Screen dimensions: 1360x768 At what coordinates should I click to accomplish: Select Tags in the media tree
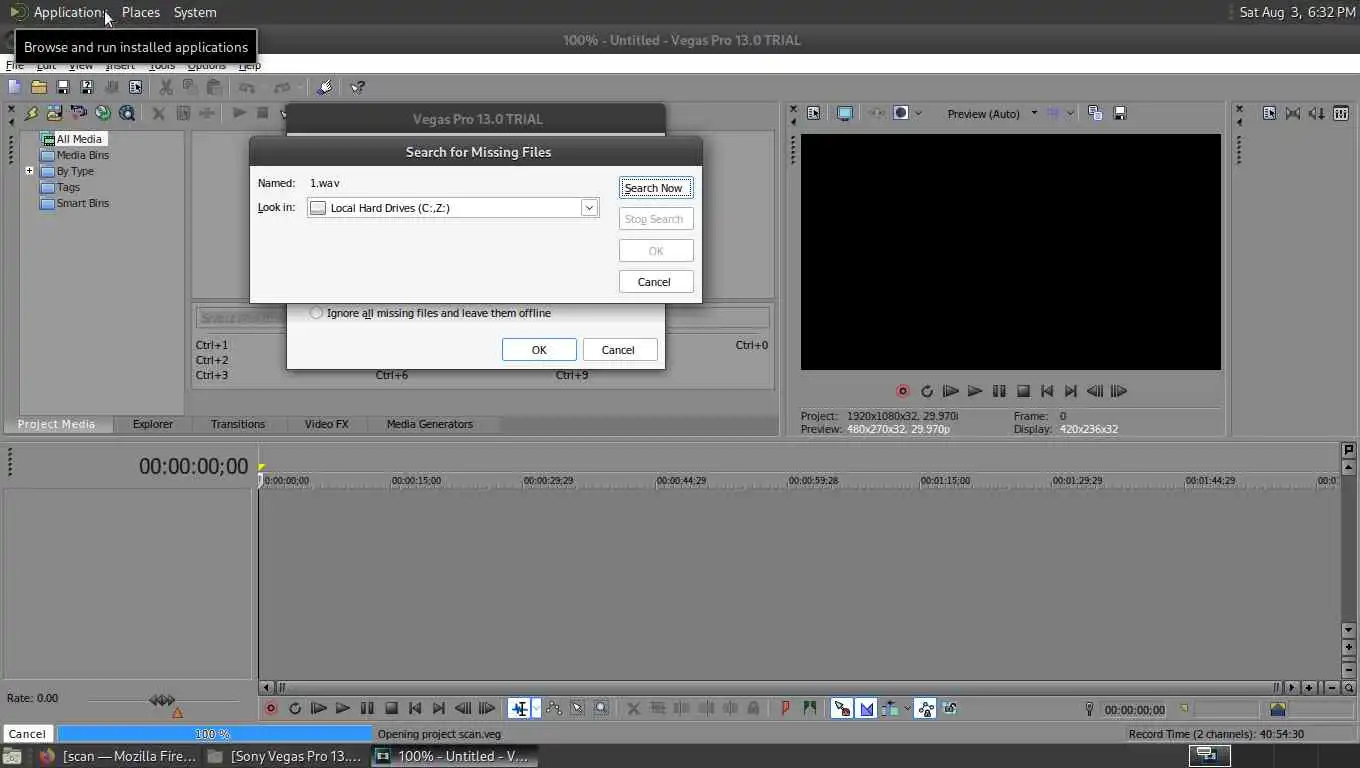[x=68, y=187]
